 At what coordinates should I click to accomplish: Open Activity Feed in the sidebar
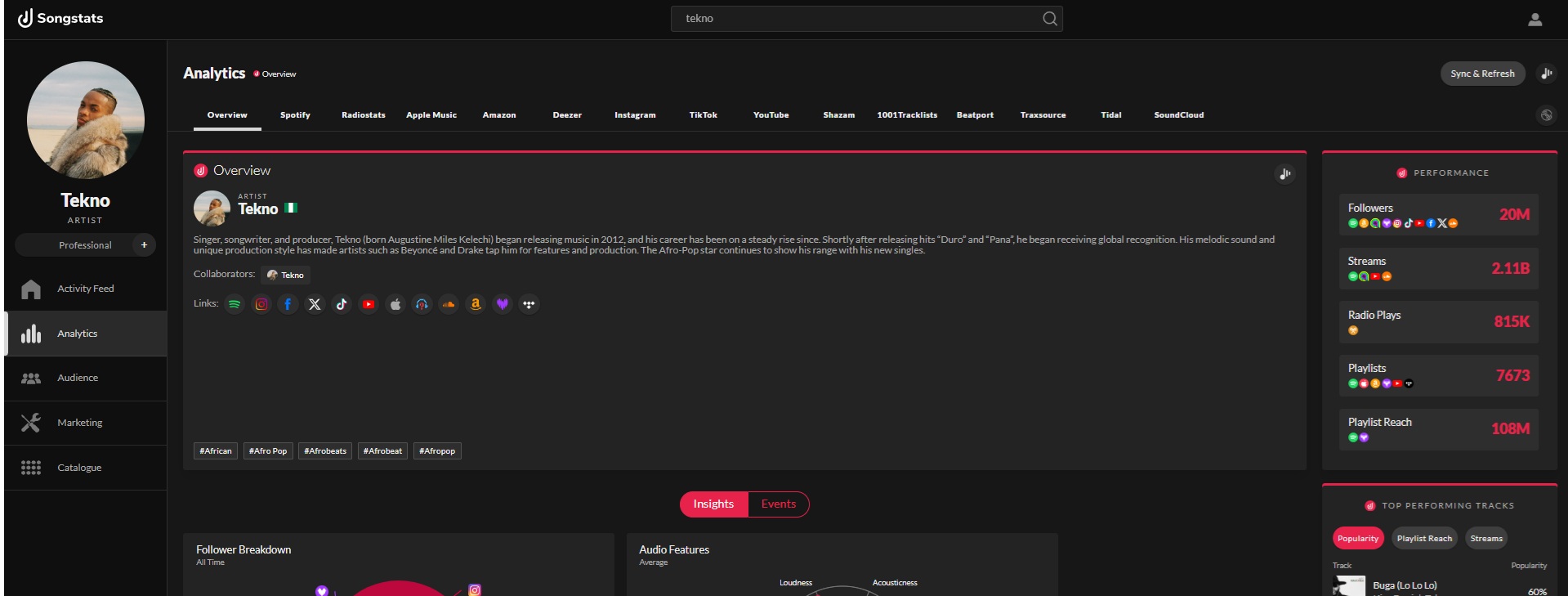pos(86,289)
